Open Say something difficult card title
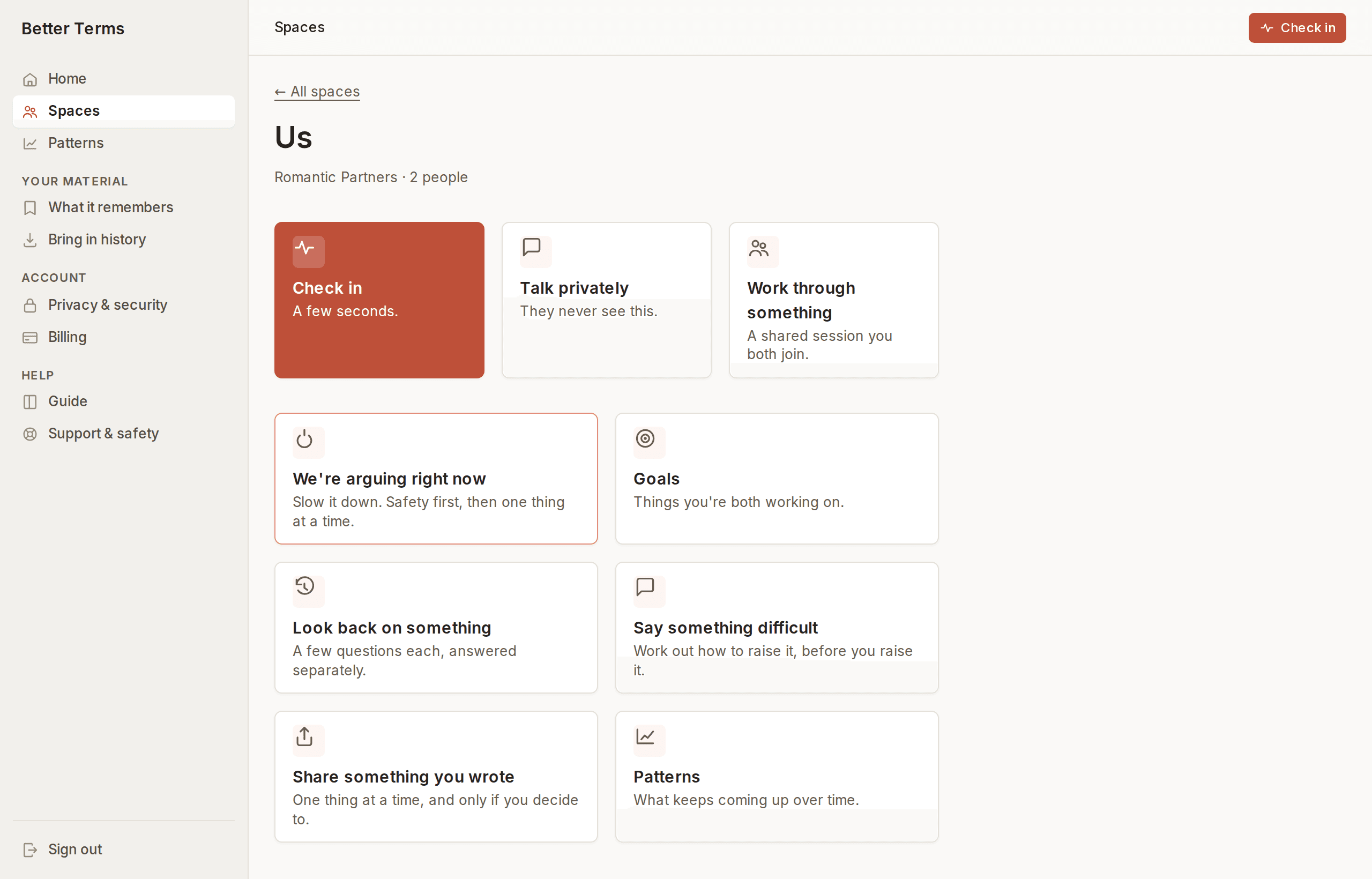The image size is (1372, 879). 725,628
